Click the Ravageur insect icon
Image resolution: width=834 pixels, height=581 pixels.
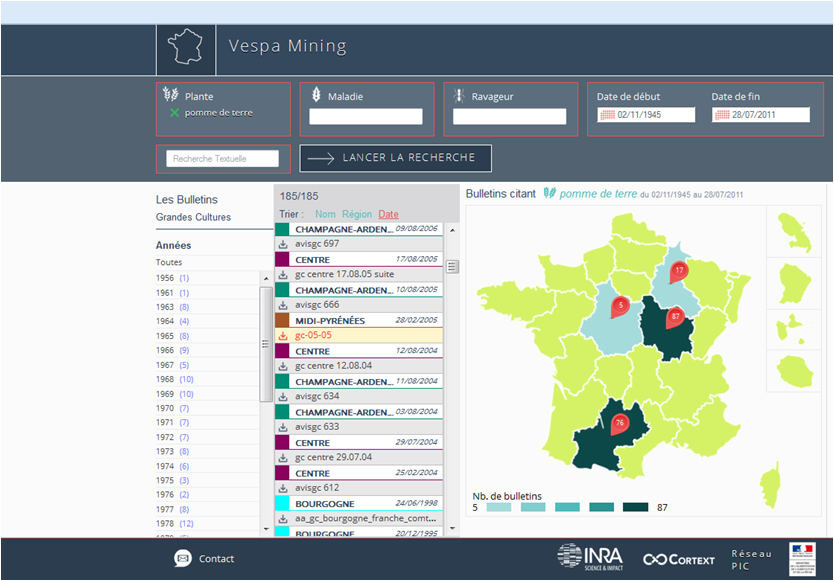click(458, 96)
